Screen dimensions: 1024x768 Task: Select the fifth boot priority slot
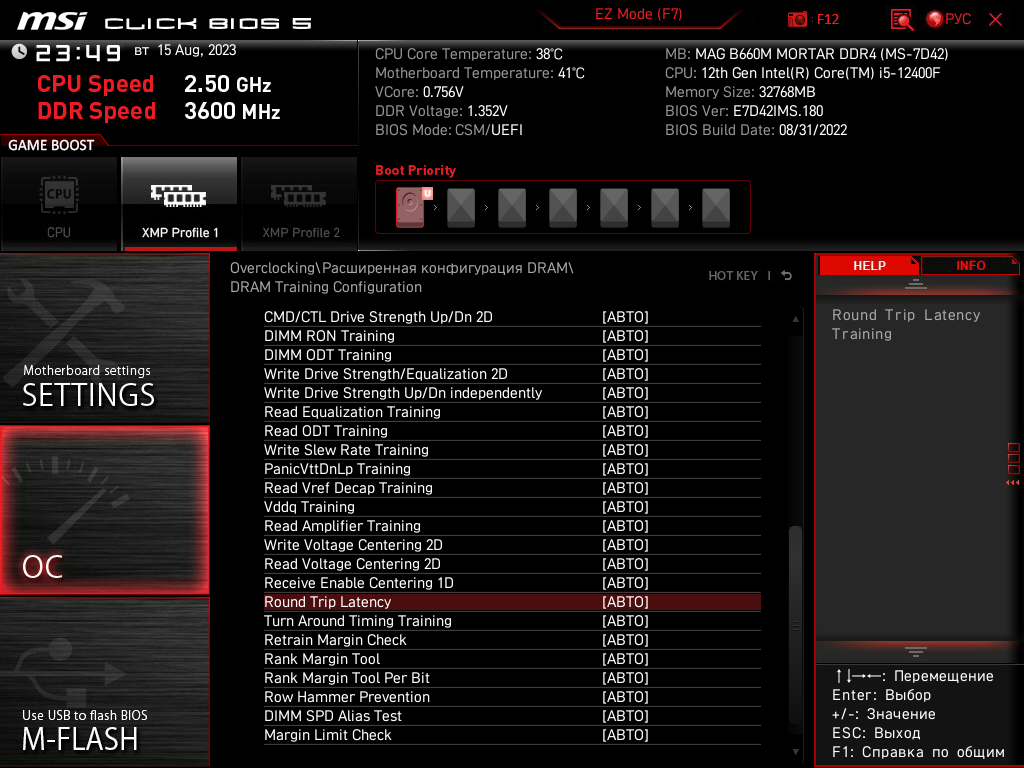point(614,207)
